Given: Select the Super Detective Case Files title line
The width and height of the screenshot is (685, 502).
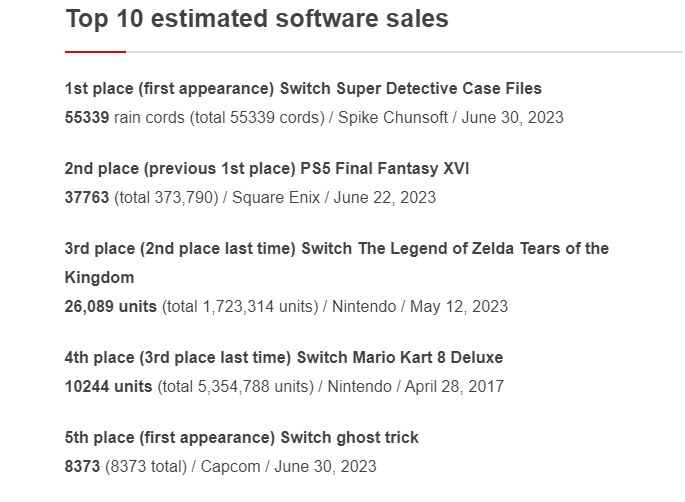Looking at the screenshot, I should click(x=303, y=89).
